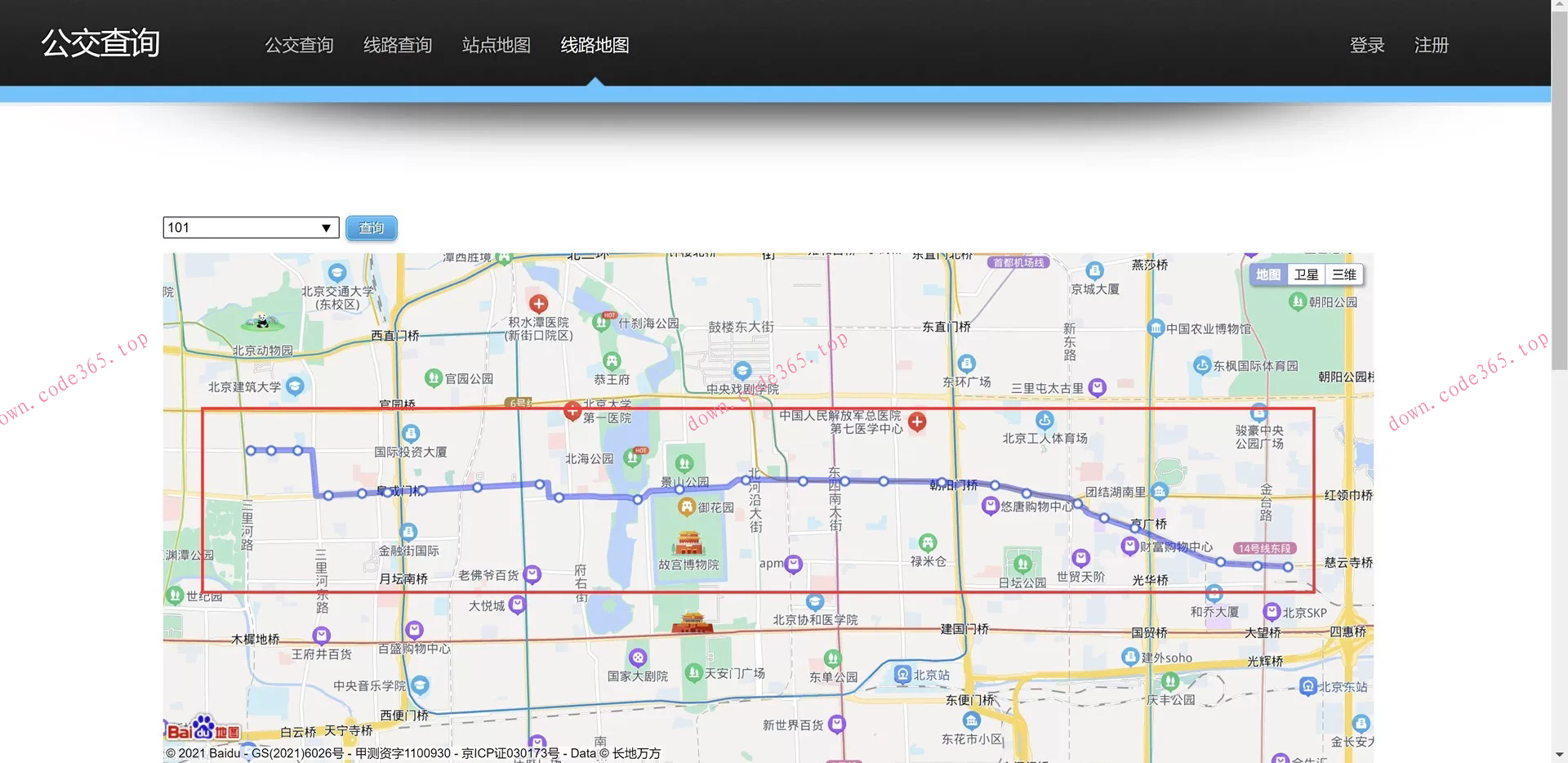The height and width of the screenshot is (763, 1568).
Task: Switch map view to 地图 mode
Action: point(1268,274)
